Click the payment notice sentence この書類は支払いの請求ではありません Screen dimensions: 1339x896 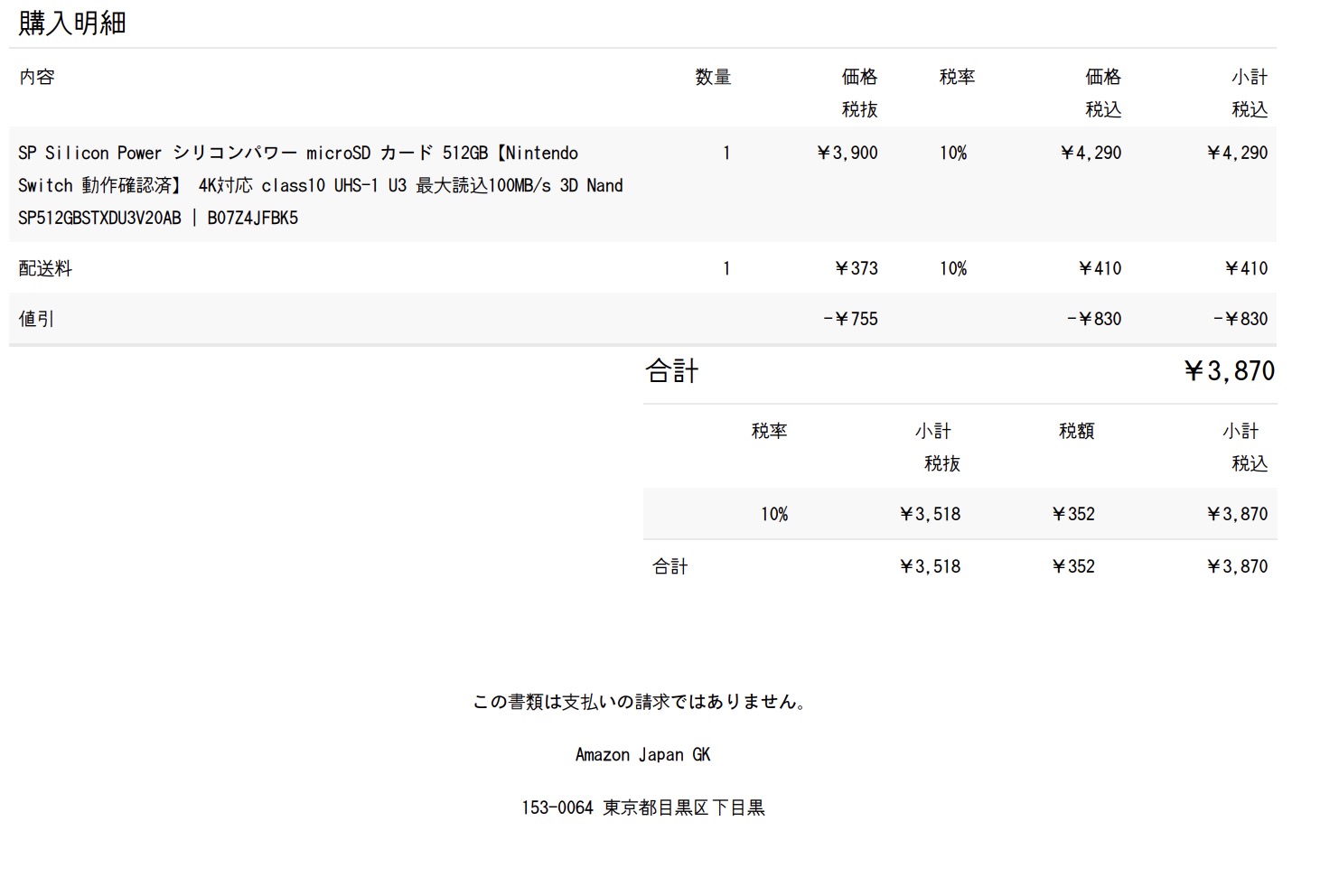pos(640,702)
